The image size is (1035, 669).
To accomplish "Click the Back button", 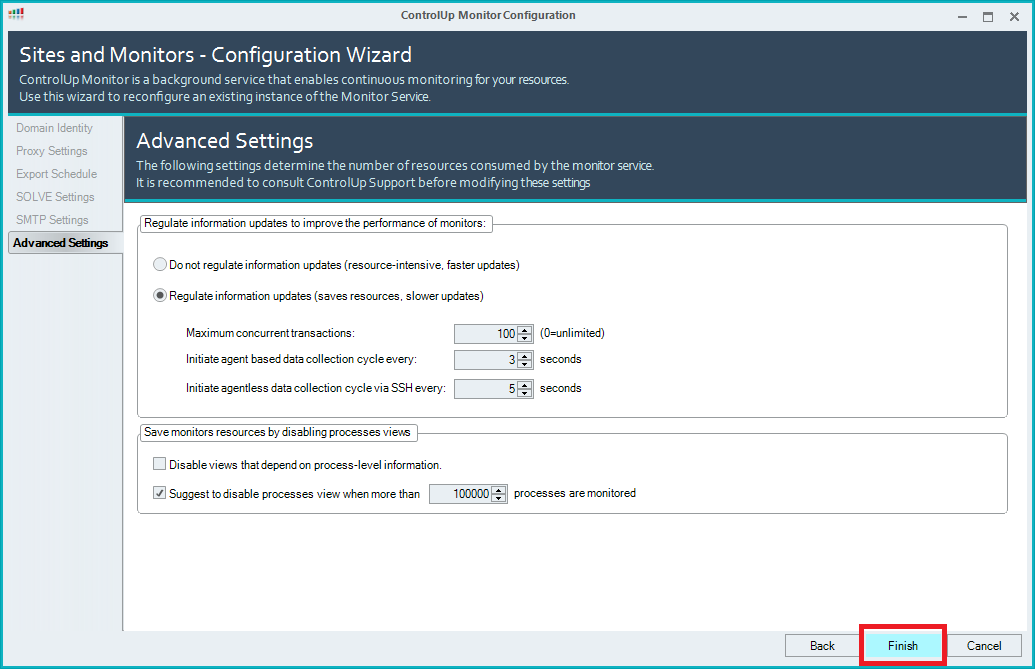I will (x=822, y=646).
